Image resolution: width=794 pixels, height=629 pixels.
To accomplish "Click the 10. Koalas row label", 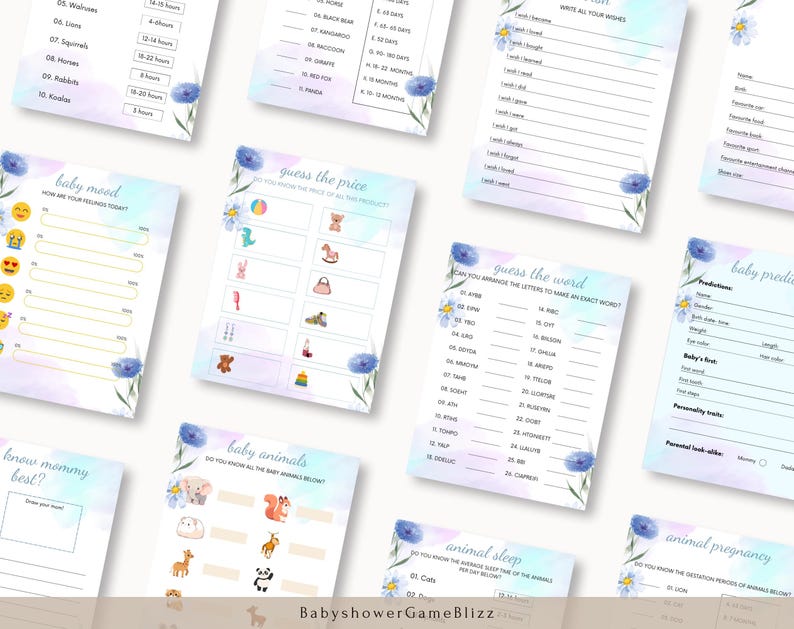I will (x=55, y=96).
